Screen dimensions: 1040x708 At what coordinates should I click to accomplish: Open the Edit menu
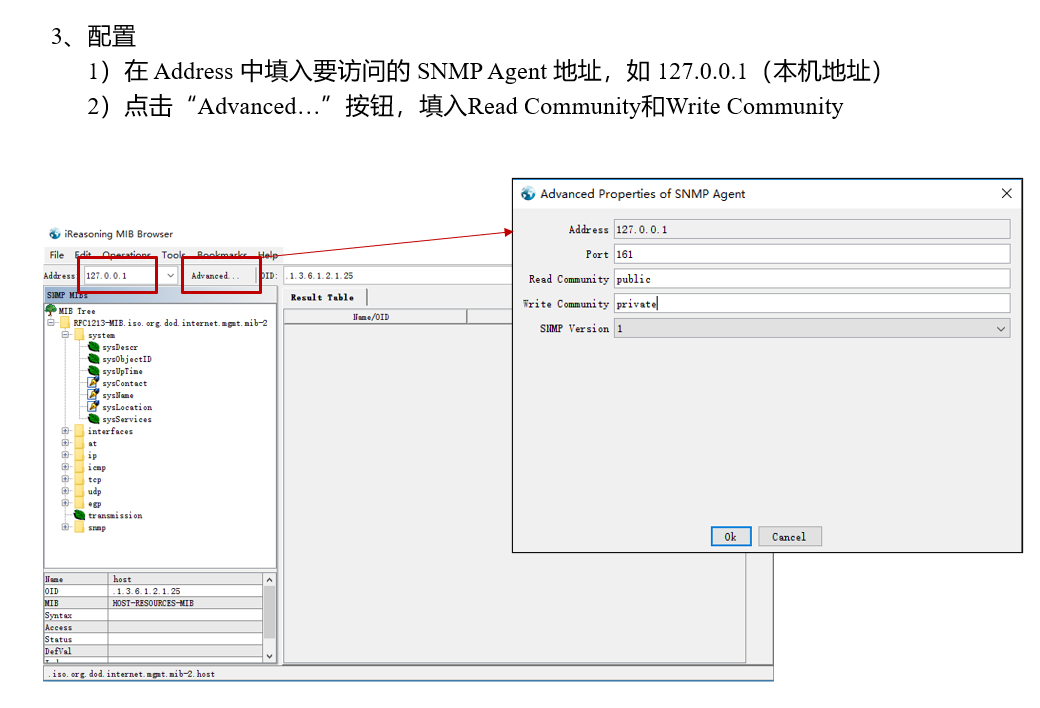pos(83,255)
